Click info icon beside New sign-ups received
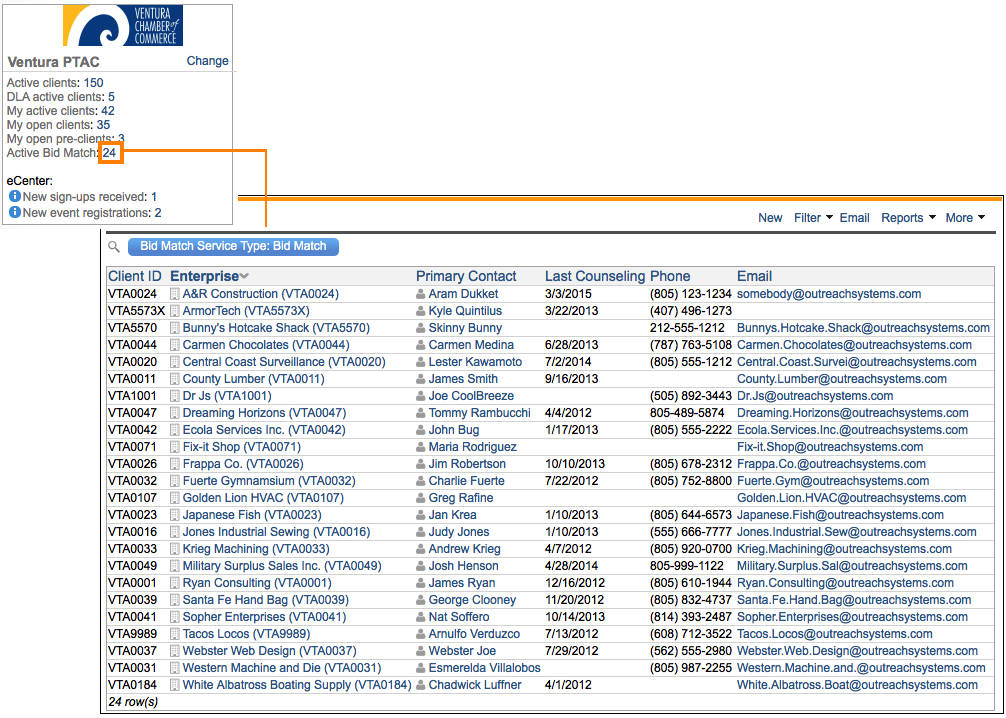The image size is (1006, 718). [14, 197]
